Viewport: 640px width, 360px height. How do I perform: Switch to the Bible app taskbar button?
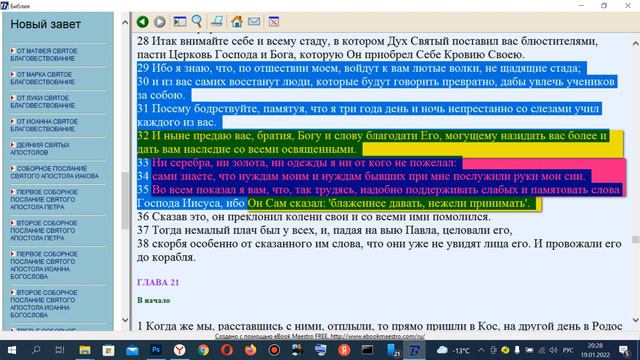pyautogui.click(x=414, y=350)
